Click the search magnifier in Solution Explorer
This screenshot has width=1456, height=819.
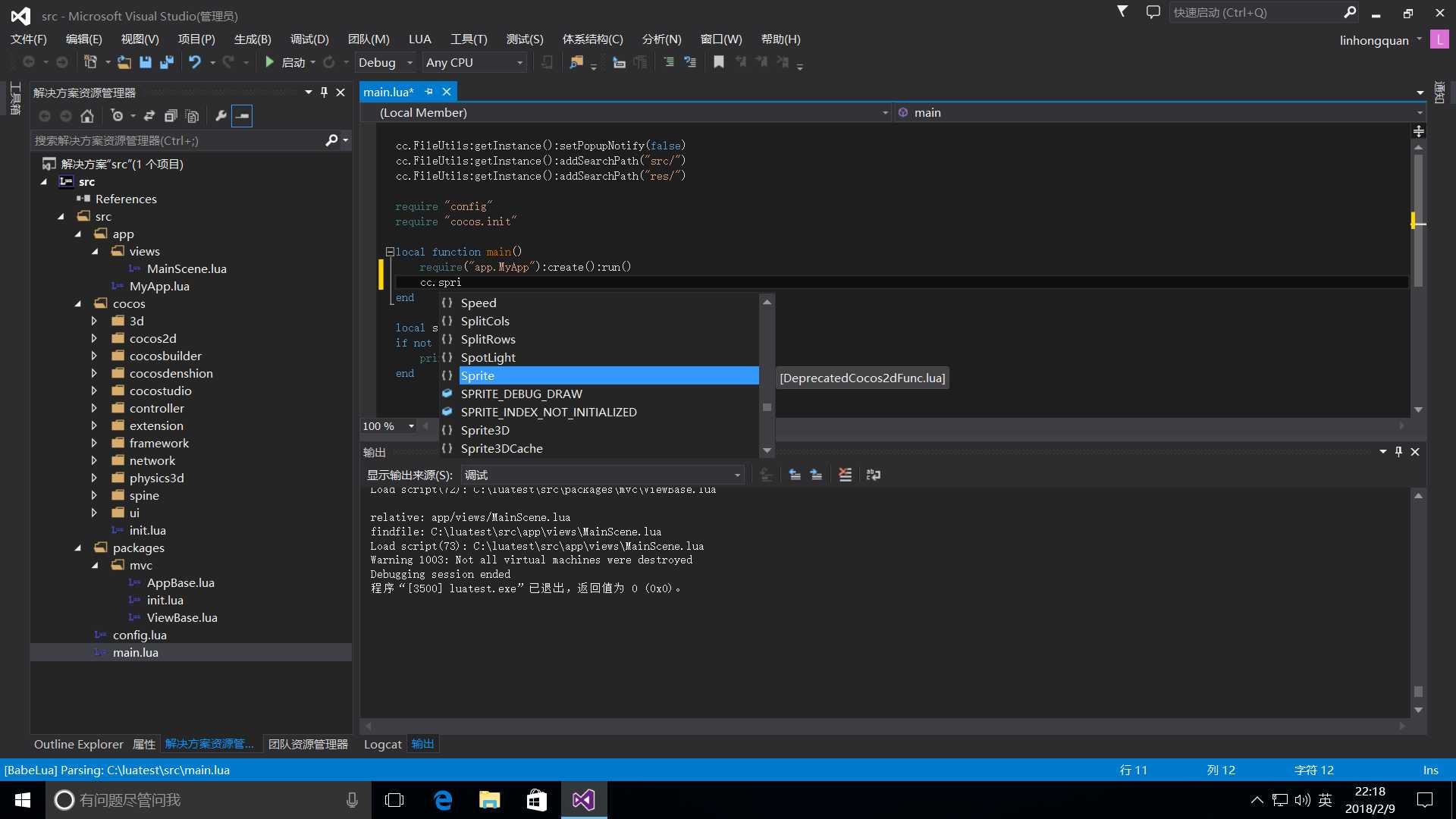(331, 140)
